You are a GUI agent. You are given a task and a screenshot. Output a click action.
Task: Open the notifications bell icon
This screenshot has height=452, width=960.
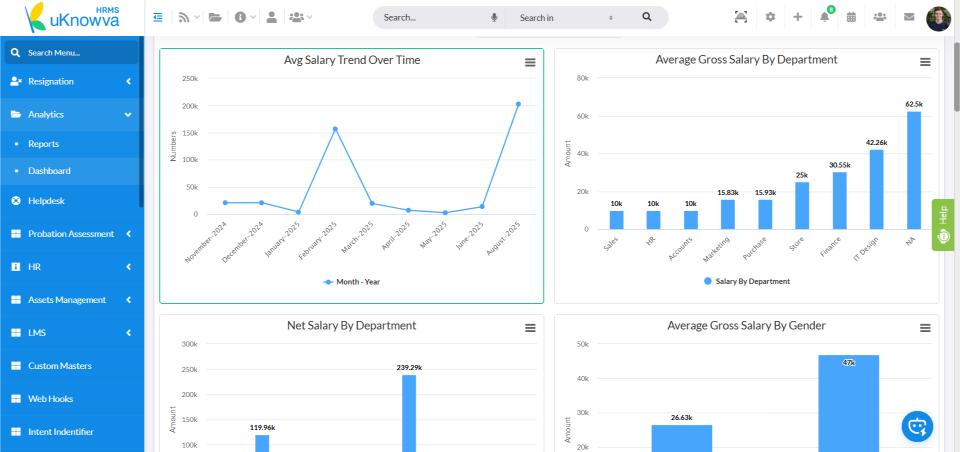click(825, 17)
